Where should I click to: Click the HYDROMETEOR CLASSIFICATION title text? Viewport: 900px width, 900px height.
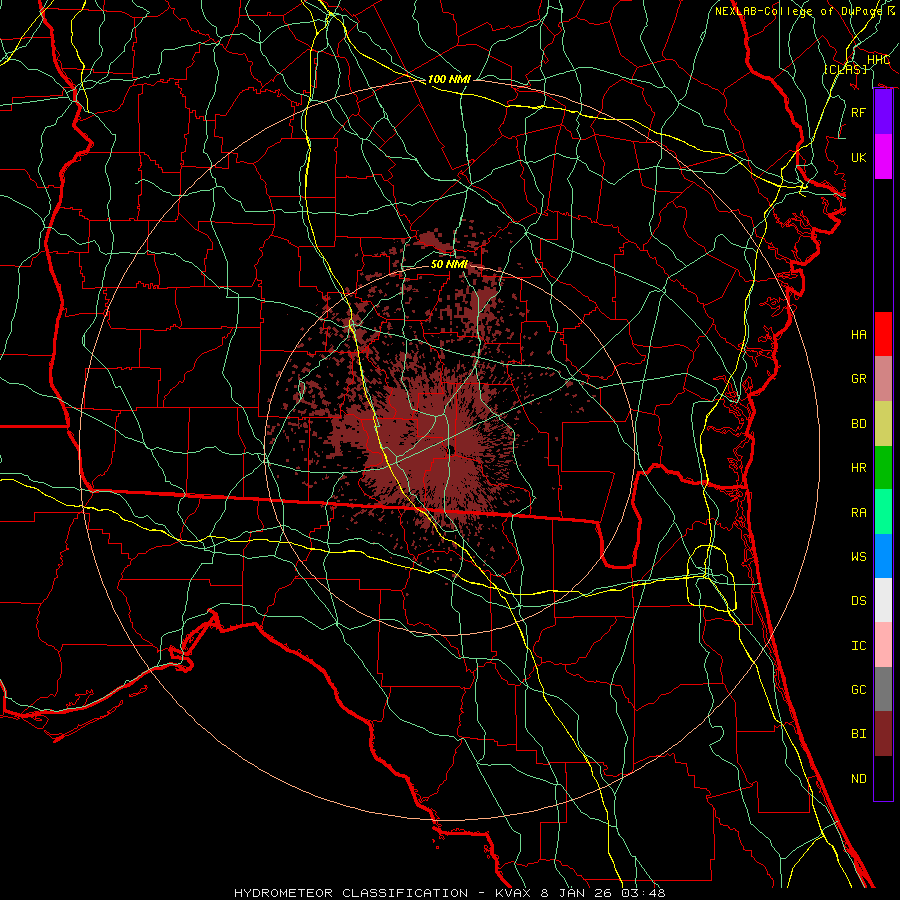pyautogui.click(x=351, y=893)
